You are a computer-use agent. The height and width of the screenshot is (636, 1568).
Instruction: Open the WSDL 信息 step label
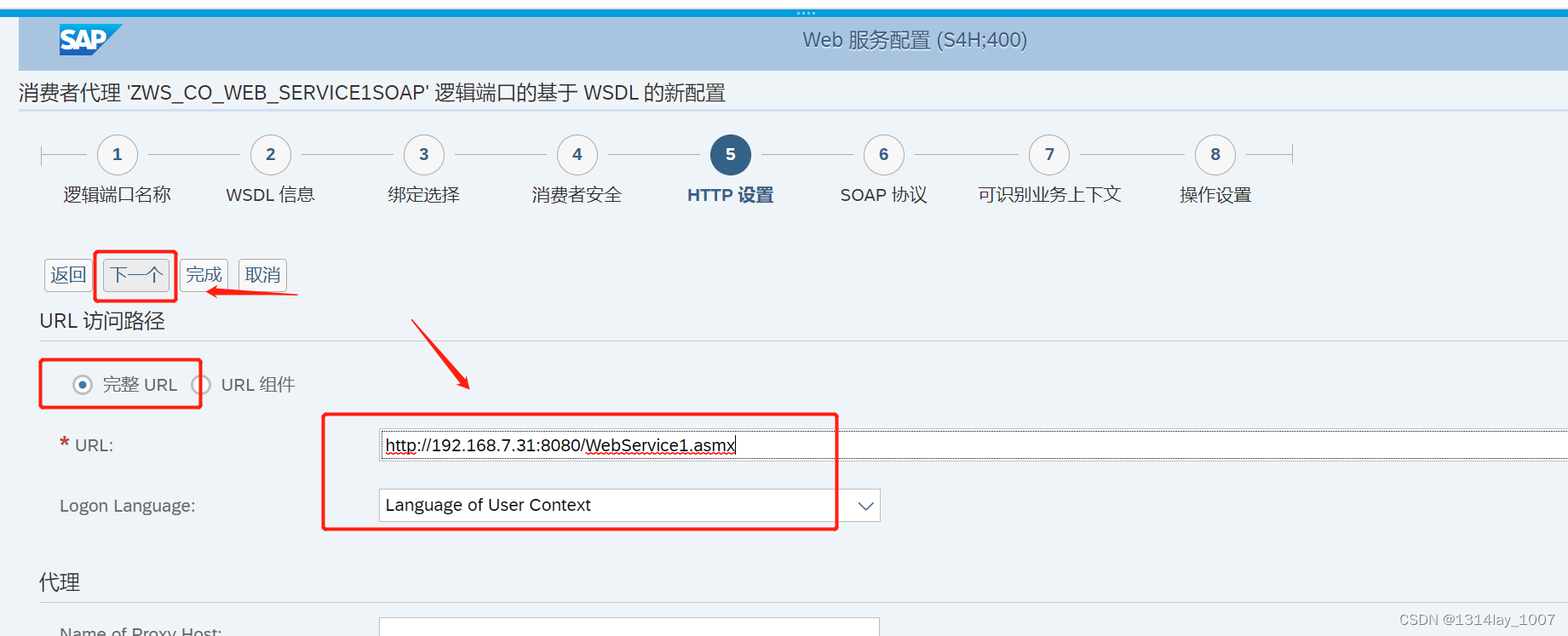[271, 195]
